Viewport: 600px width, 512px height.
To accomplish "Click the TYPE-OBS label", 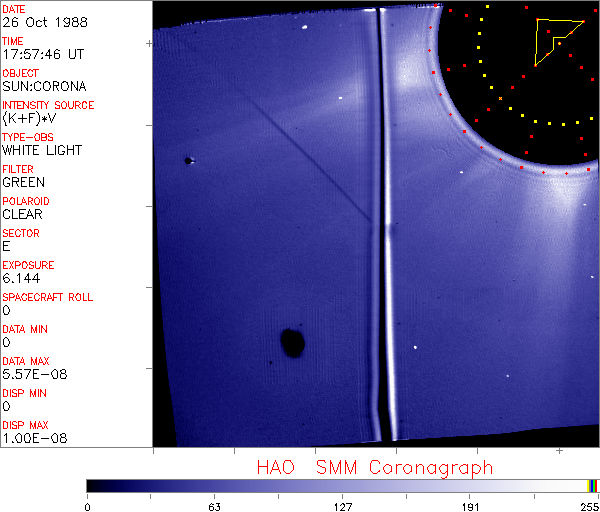I will (28, 137).
